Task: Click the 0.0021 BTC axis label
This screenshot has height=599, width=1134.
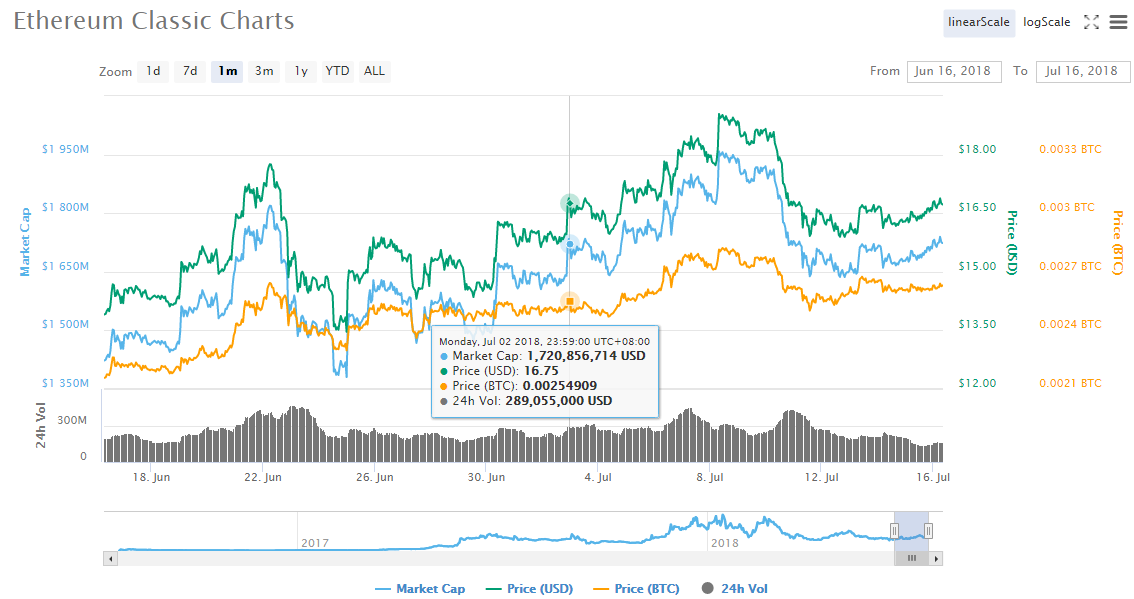Action: (x=1070, y=383)
